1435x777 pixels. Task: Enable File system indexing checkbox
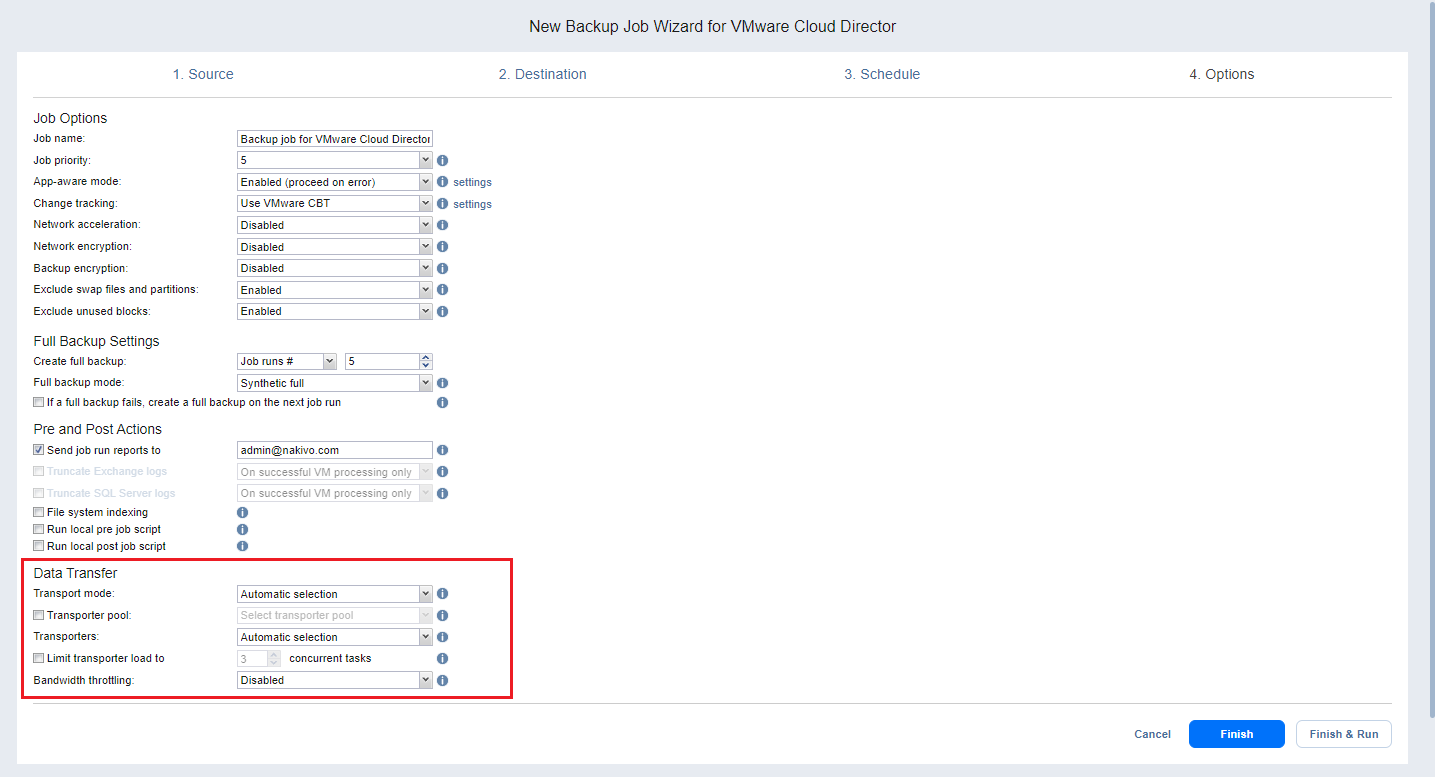click(39, 512)
